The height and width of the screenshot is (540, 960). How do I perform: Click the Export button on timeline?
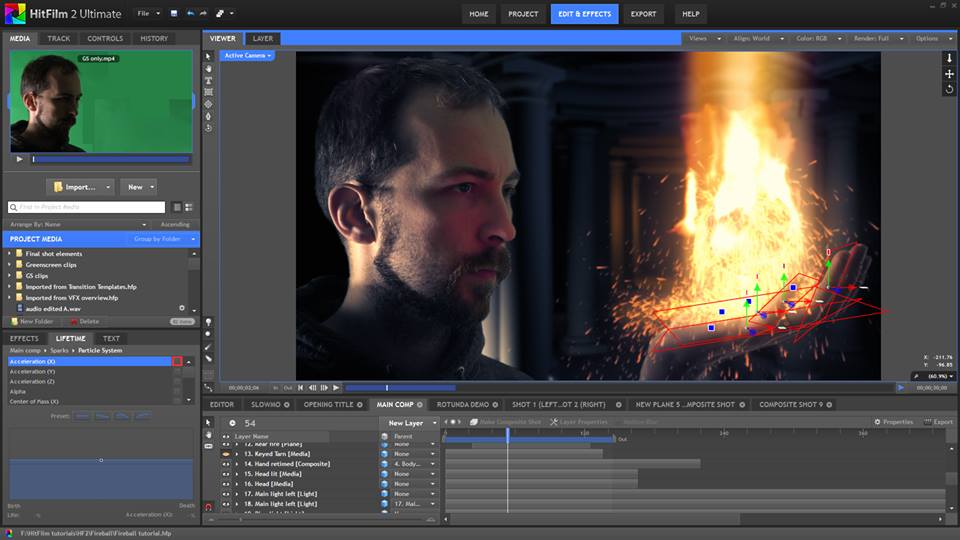click(939, 422)
